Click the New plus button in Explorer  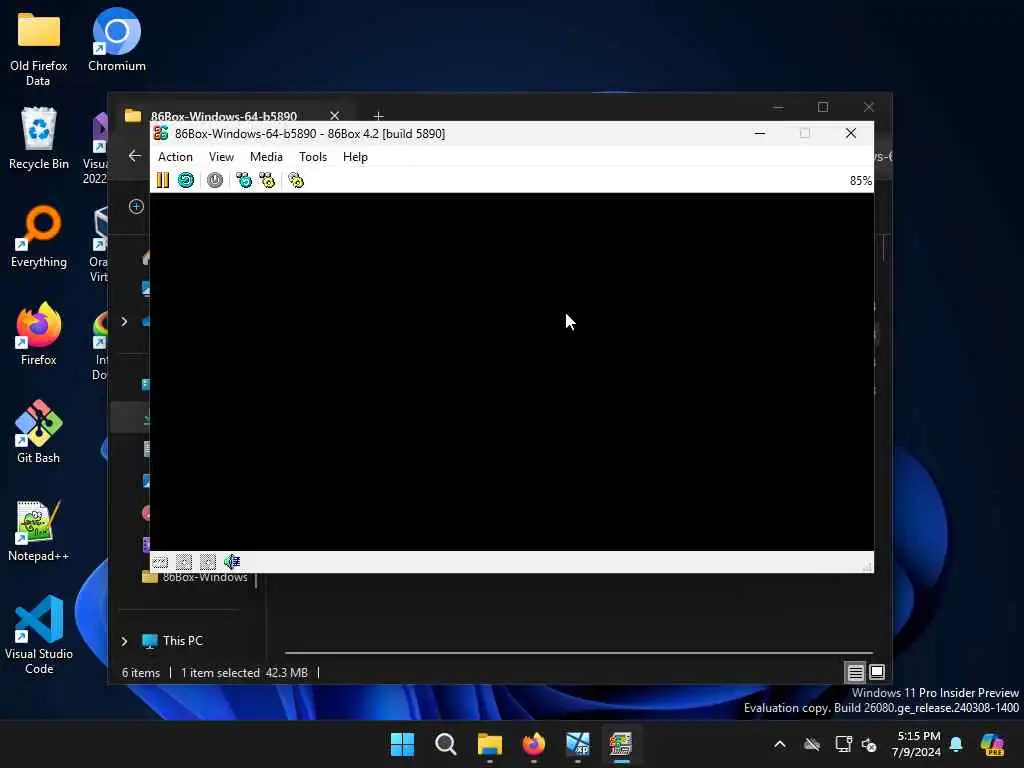(x=136, y=206)
